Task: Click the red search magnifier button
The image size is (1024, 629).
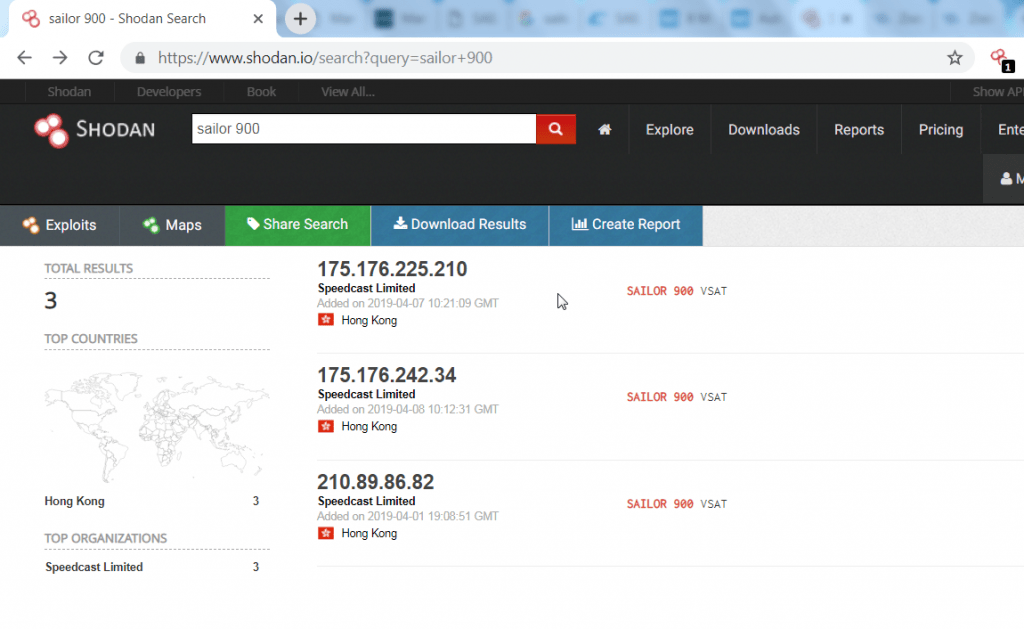Action: (x=556, y=129)
